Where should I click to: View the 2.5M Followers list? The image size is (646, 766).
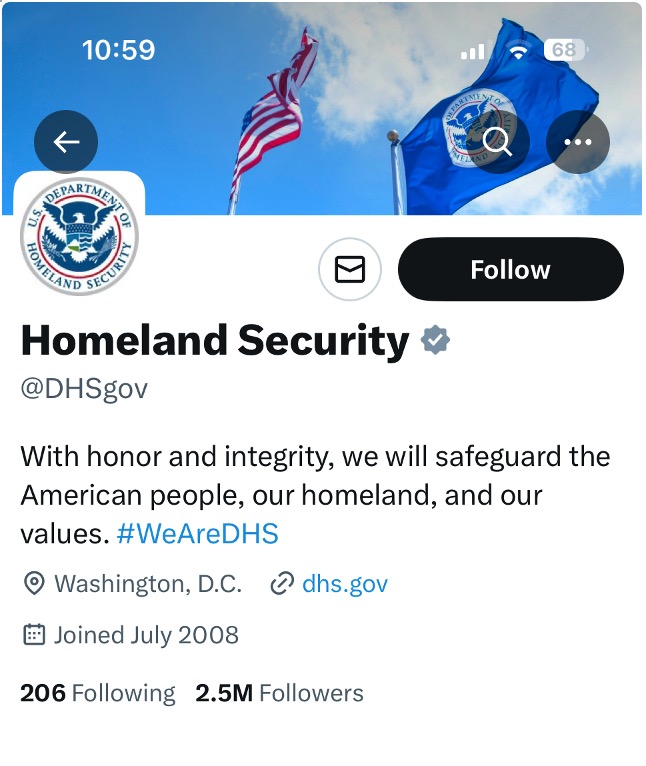tap(279, 693)
